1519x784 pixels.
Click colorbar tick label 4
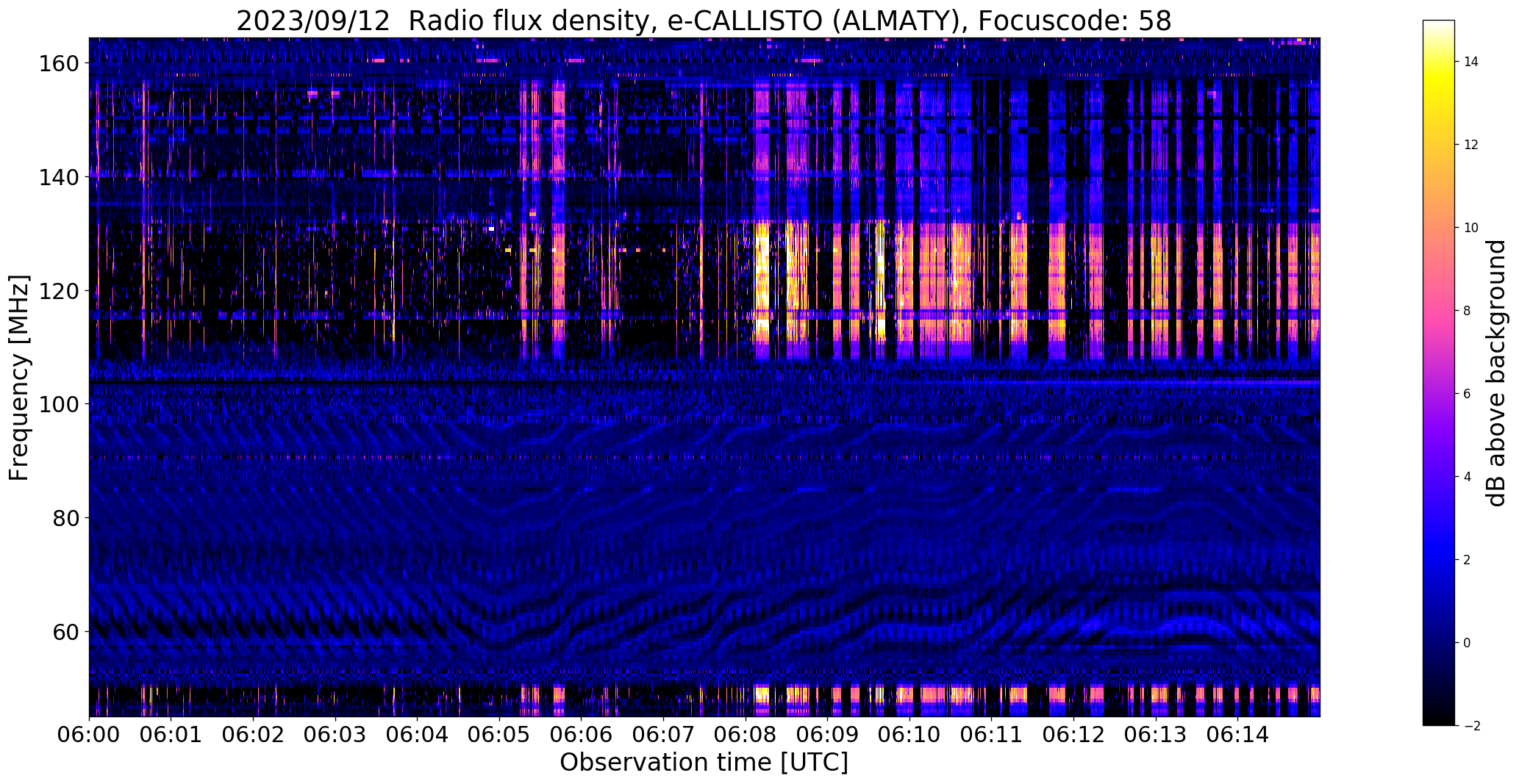[1468, 477]
